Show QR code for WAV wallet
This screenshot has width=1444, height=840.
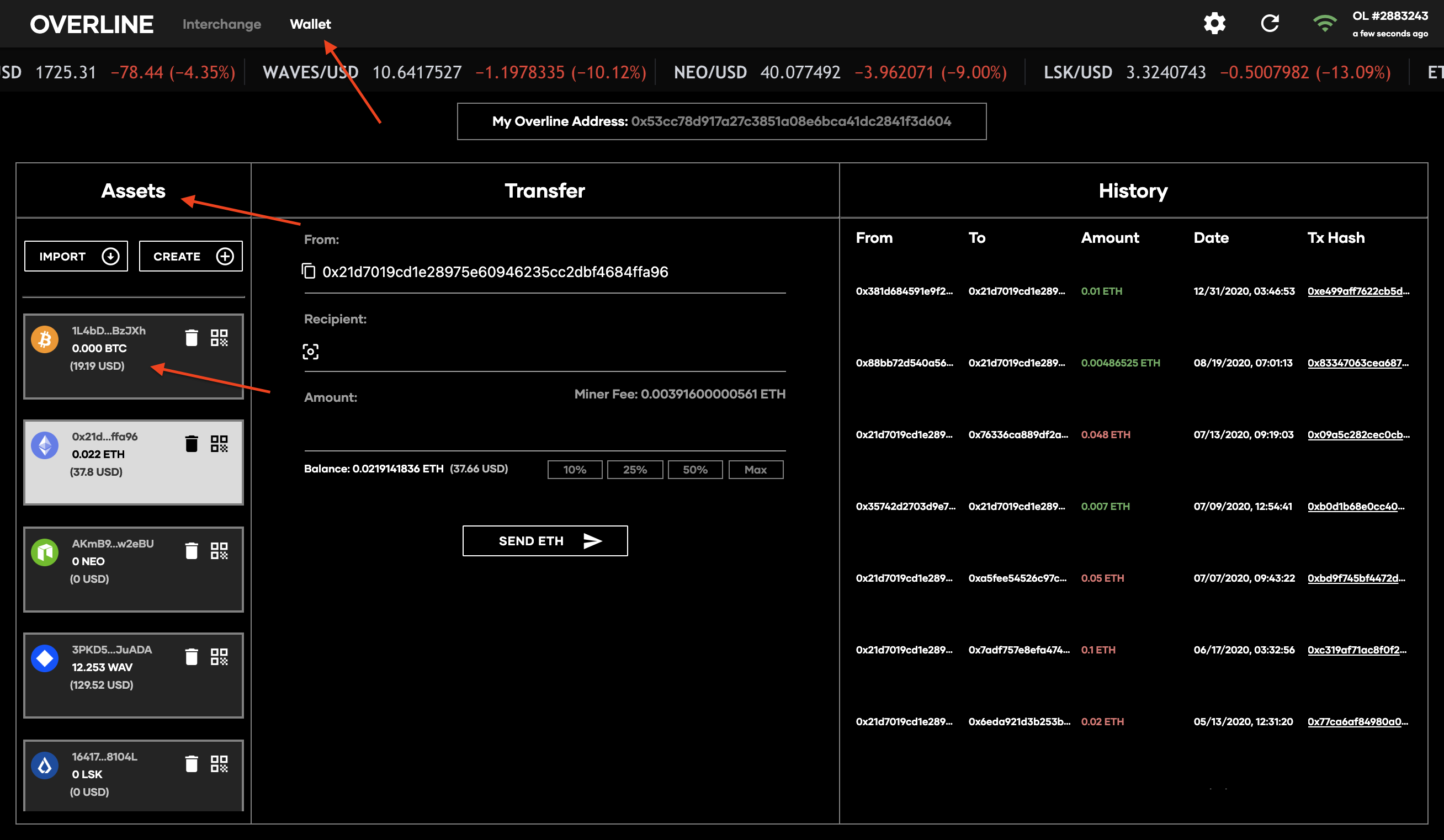[x=219, y=657]
